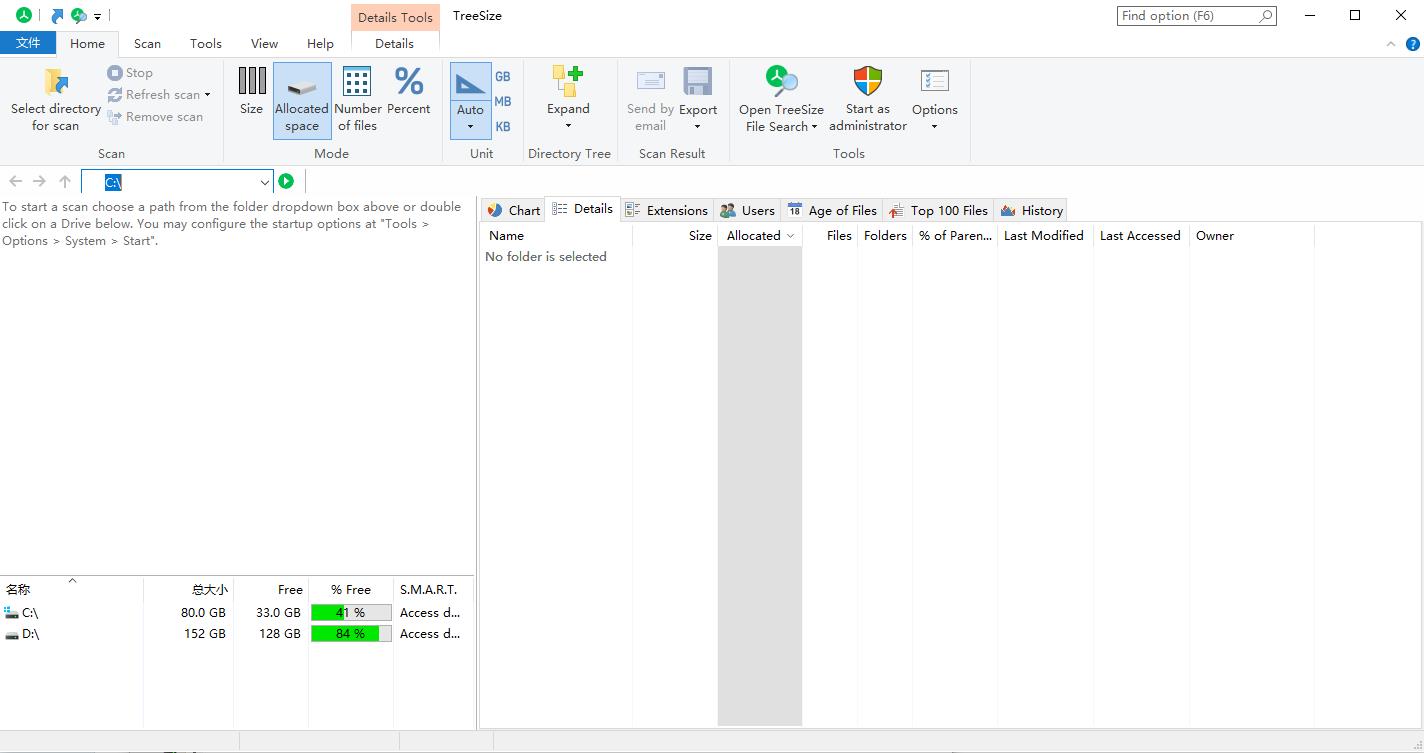Toggle the Auto unit button
This screenshot has height=753, width=1424.
[x=470, y=99]
